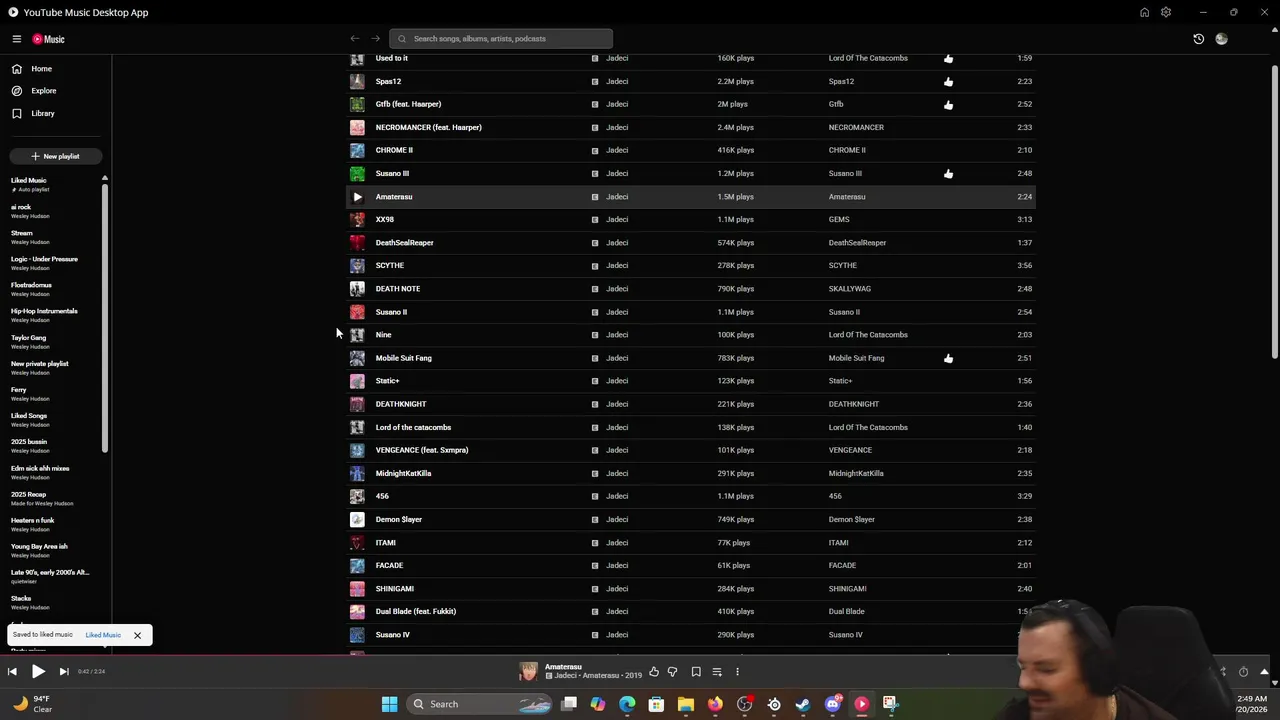This screenshot has height=720, width=1280.
Task: Open the desktop app settings gear
Action: click(x=1166, y=12)
